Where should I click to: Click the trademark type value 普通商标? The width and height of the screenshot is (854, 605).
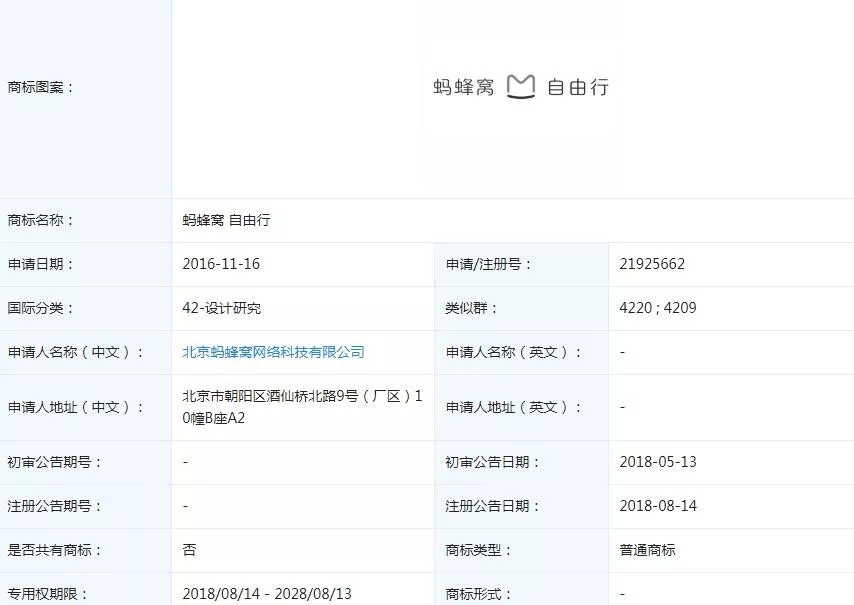coord(646,550)
